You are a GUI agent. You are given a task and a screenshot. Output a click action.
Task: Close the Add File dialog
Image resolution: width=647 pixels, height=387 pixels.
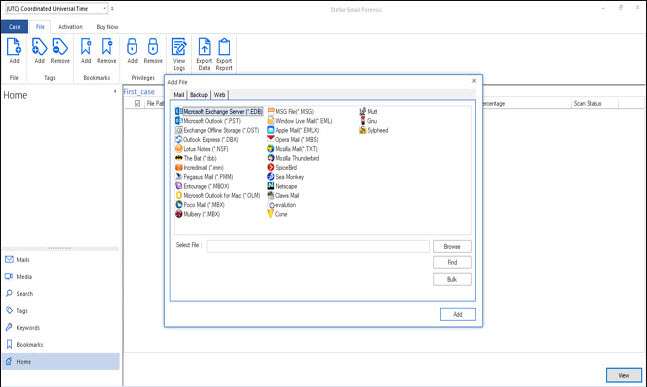(474, 81)
